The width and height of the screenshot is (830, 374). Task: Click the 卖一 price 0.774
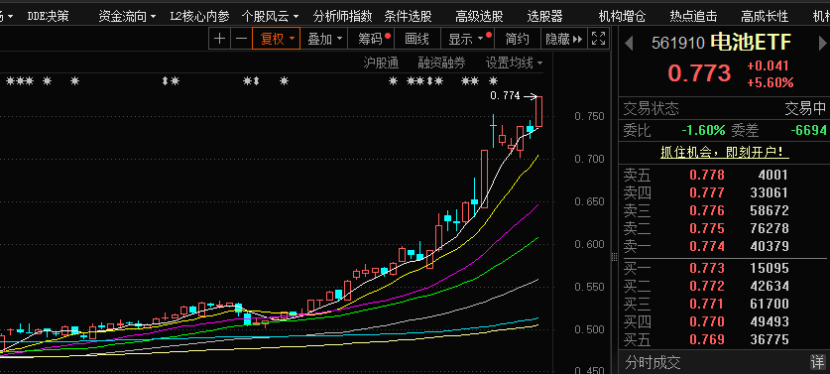pyautogui.click(x=707, y=246)
